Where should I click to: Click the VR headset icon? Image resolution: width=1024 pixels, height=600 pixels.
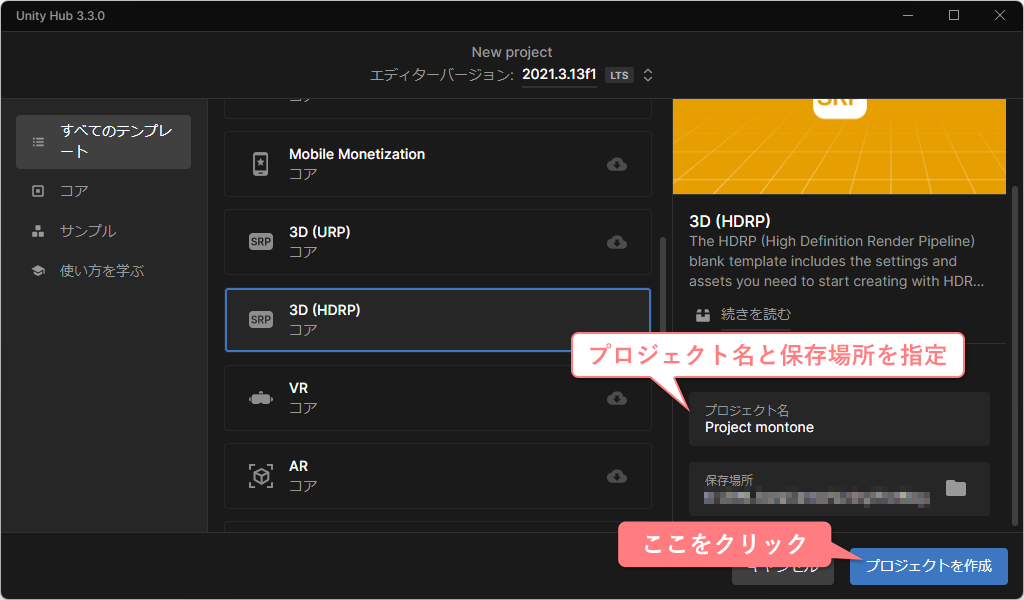click(261, 398)
